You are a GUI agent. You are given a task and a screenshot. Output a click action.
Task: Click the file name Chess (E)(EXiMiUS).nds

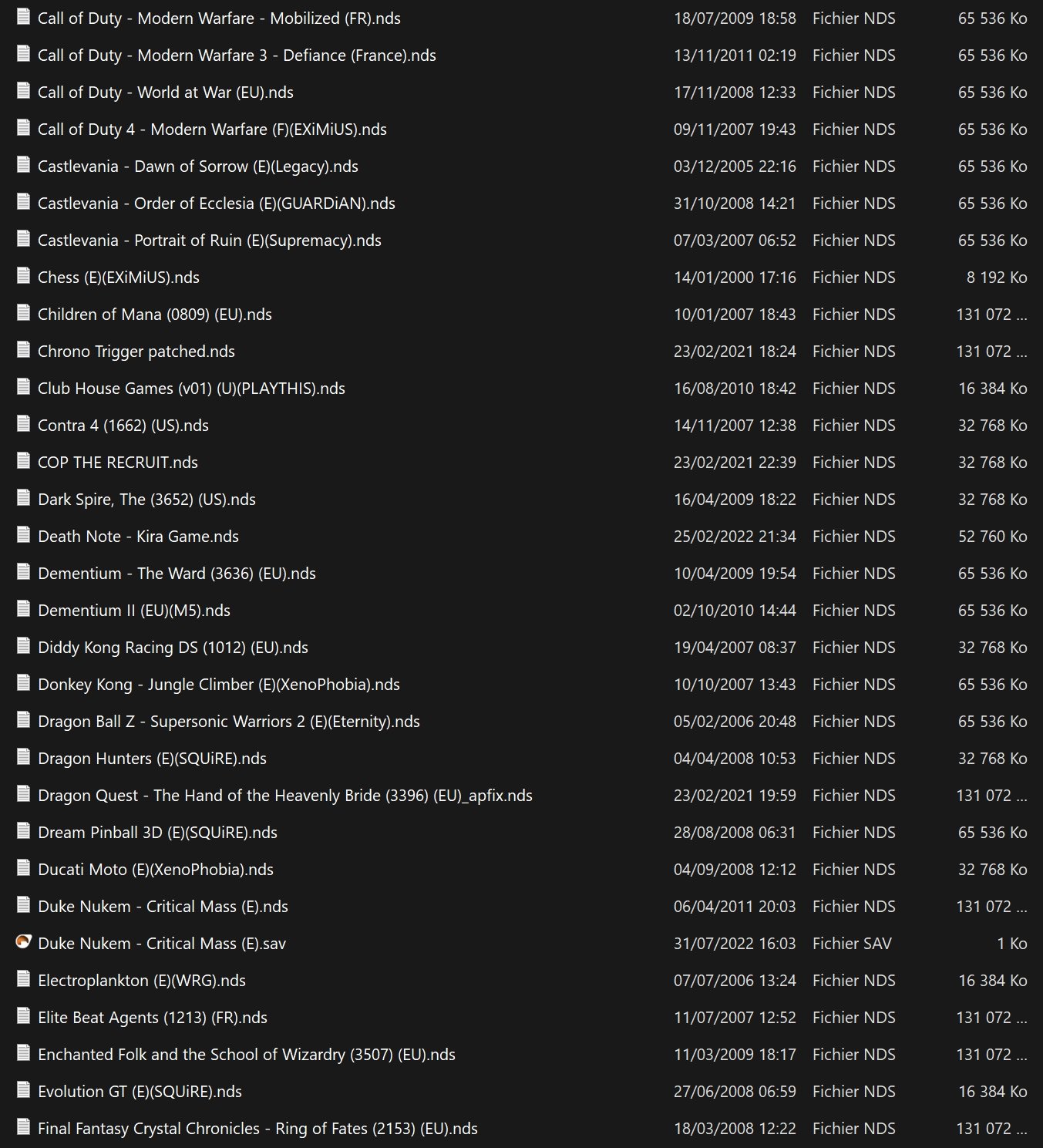point(119,278)
